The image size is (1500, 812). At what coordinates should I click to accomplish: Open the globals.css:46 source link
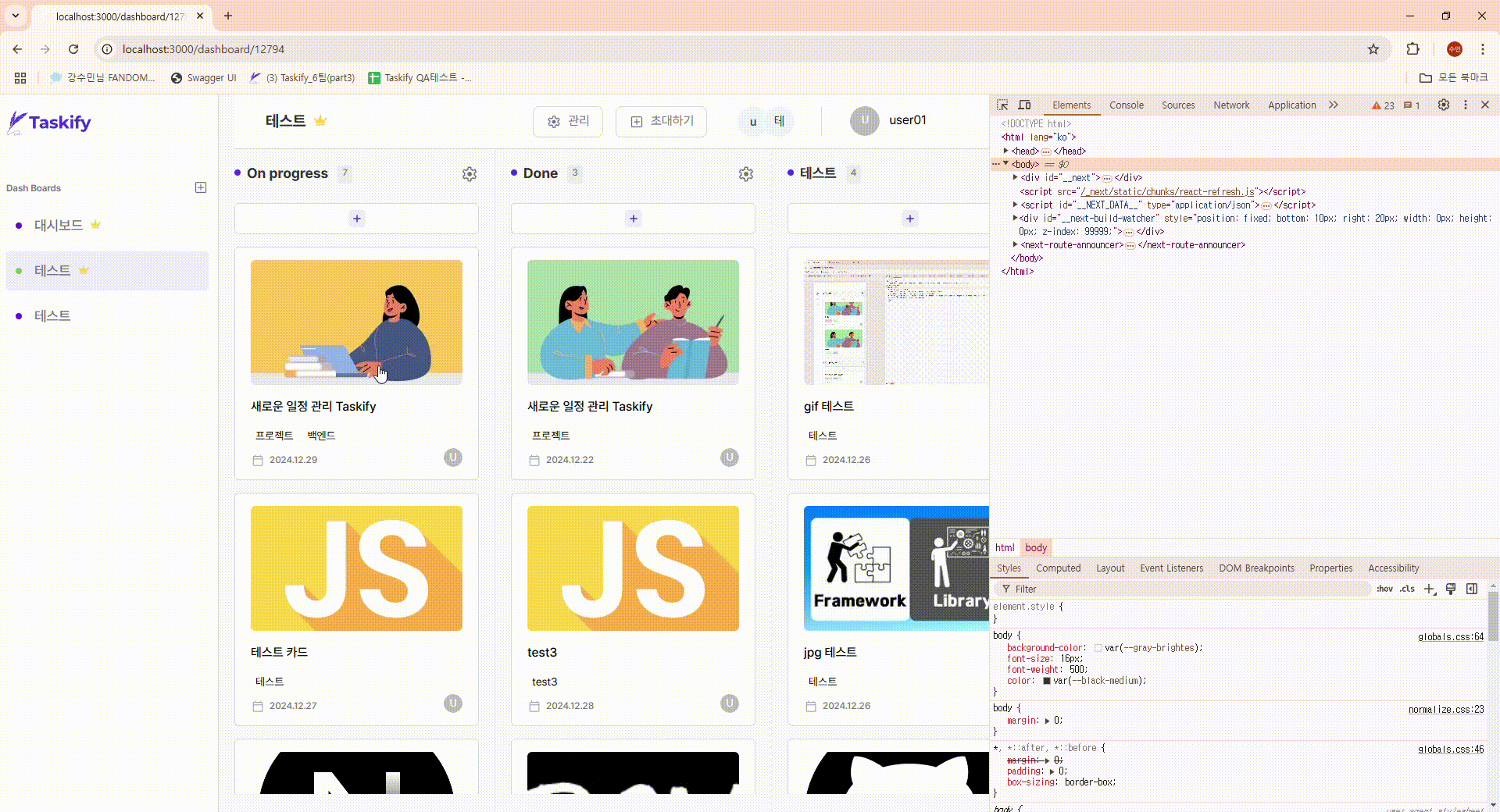pos(1451,750)
